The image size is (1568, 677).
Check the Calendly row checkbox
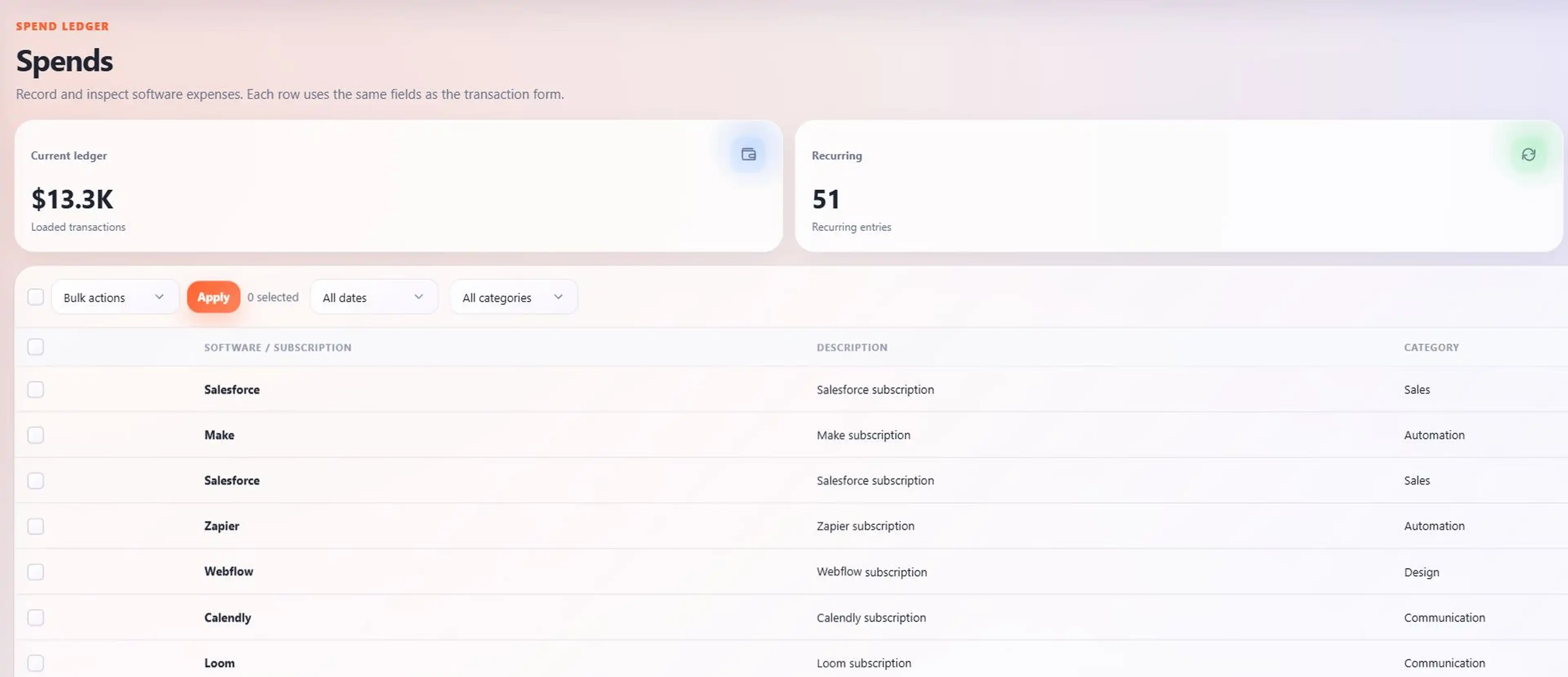(36, 617)
